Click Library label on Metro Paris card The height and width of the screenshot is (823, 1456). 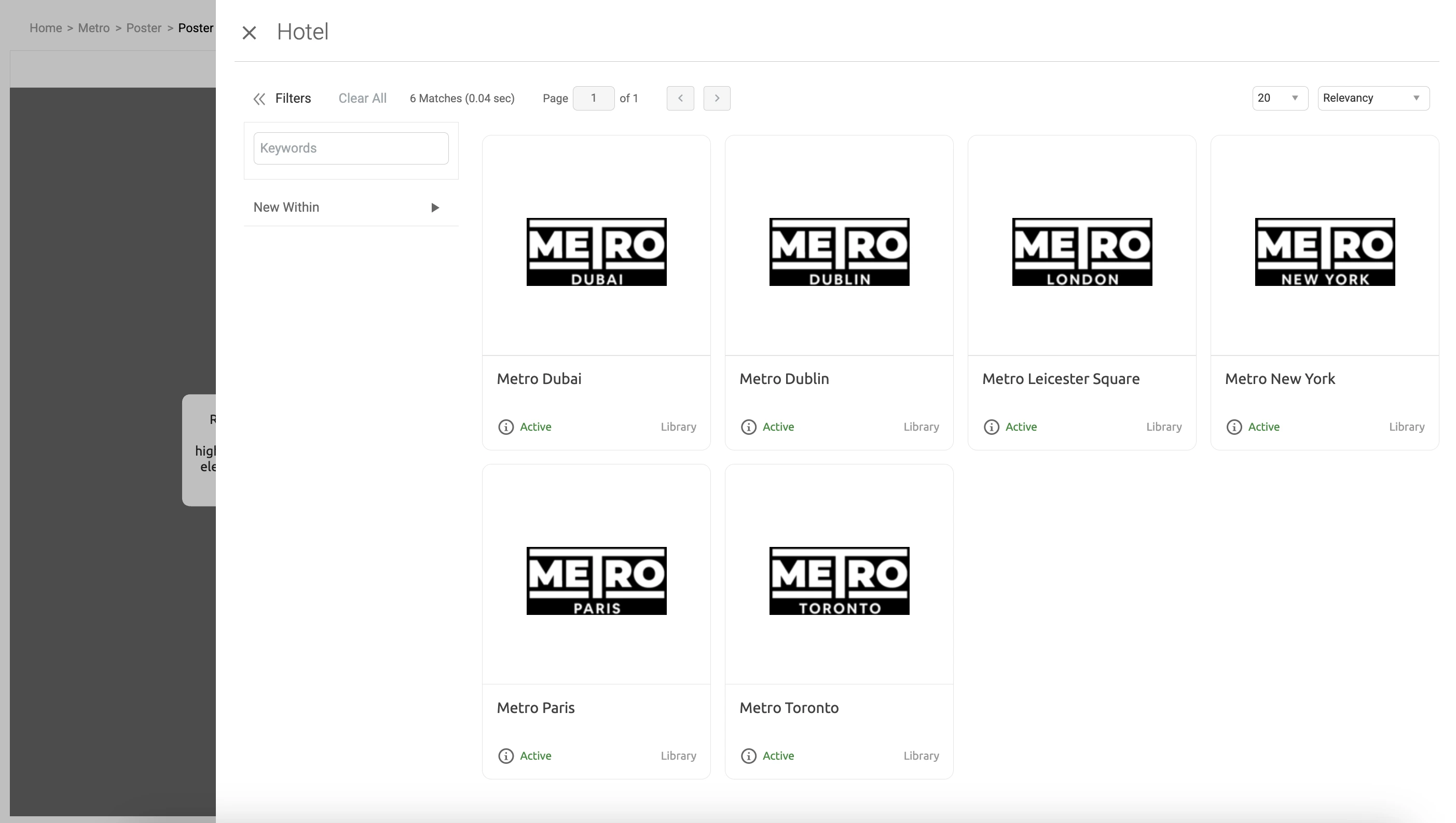(x=678, y=756)
